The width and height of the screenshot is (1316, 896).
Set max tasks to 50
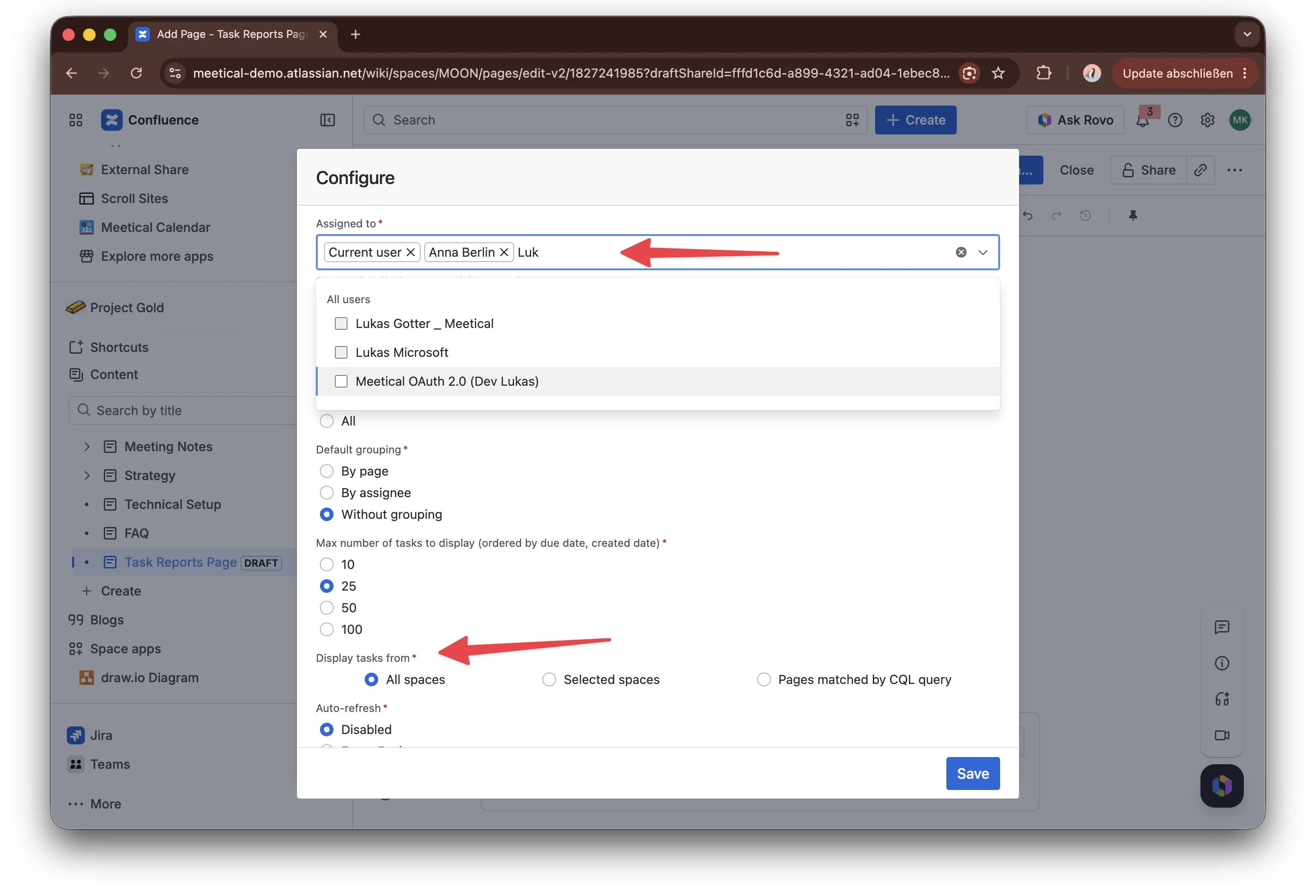(326, 608)
